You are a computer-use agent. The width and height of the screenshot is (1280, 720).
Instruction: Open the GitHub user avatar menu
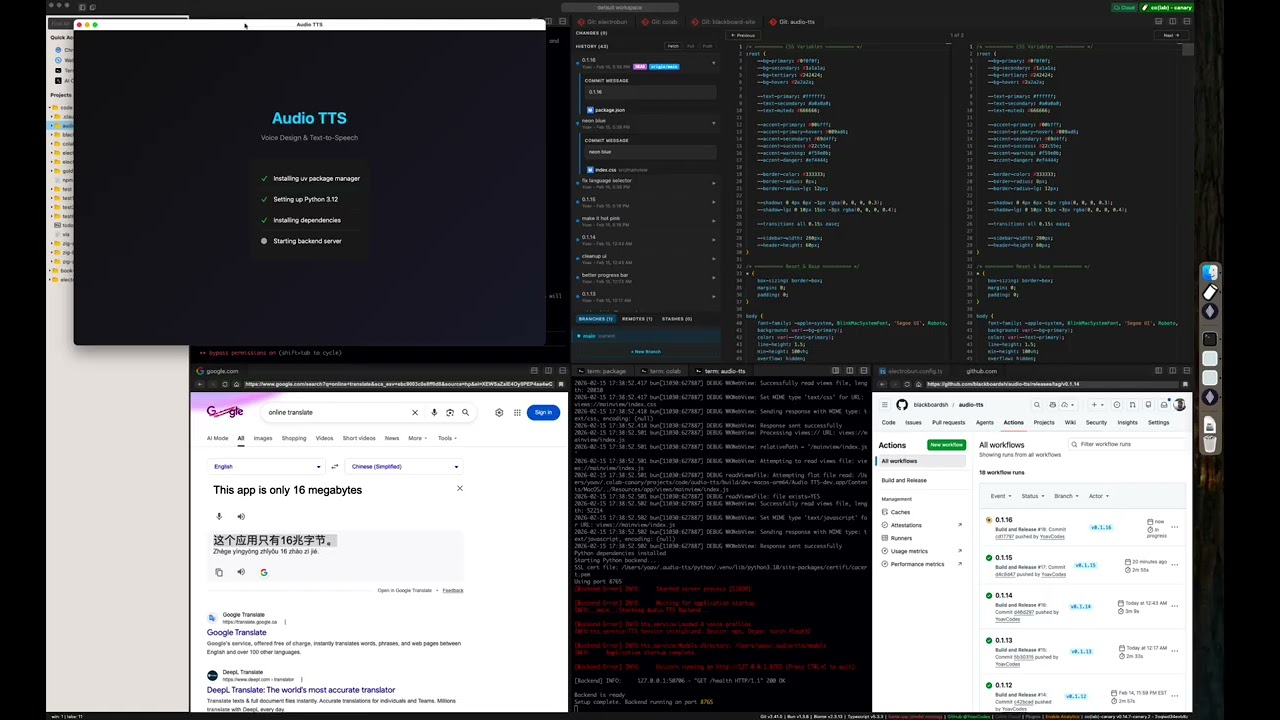pyautogui.click(x=1180, y=405)
